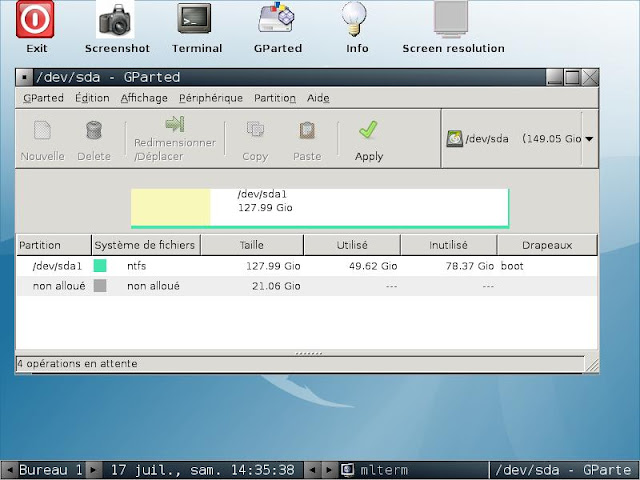Click the 78.37 Gio unused cell
640x480 pixels.
(470, 266)
